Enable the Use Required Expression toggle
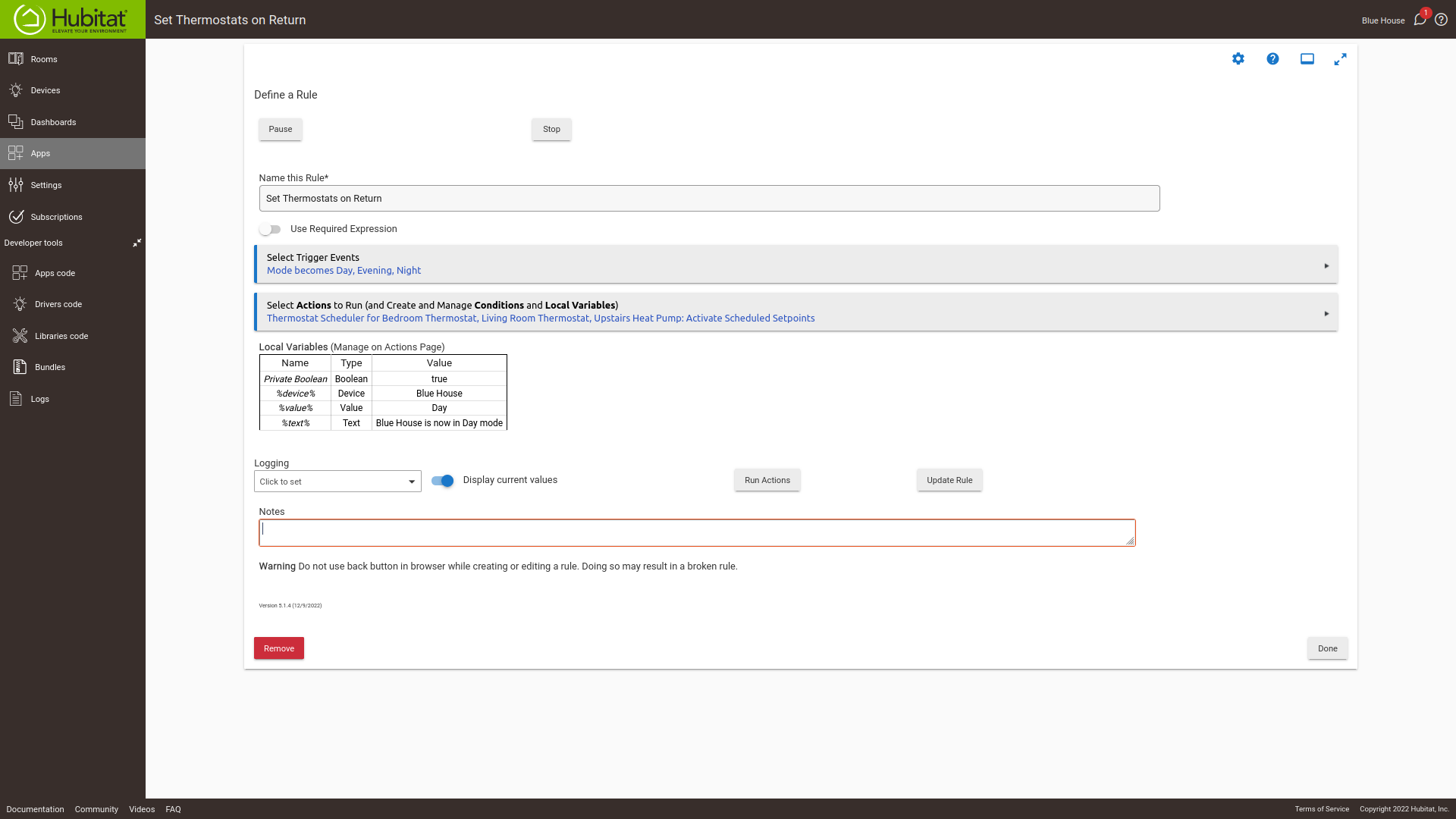The width and height of the screenshot is (1456, 819). click(x=270, y=229)
